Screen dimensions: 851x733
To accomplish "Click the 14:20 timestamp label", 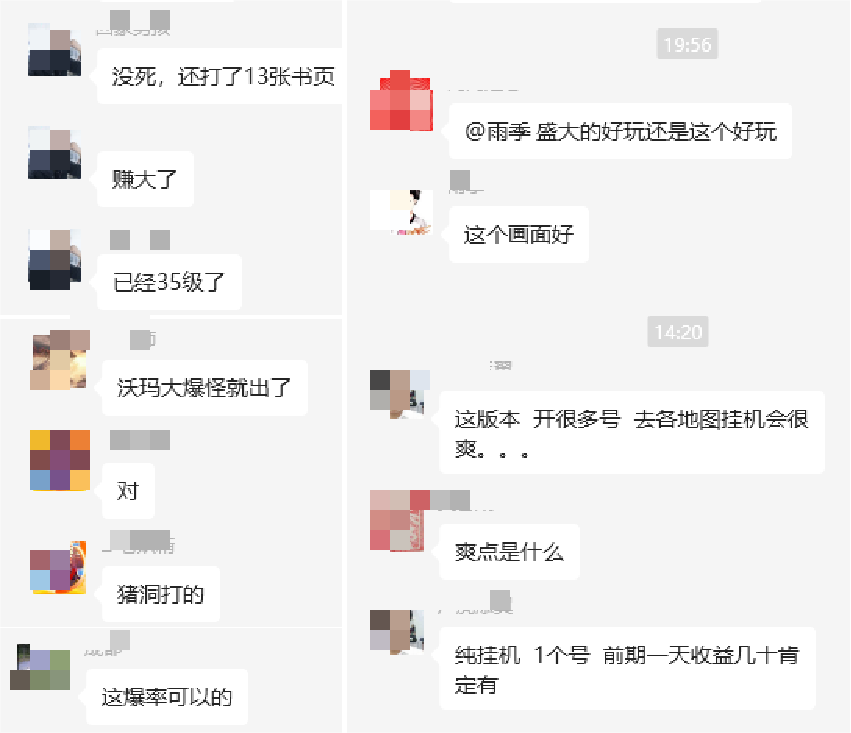I will point(678,332).
